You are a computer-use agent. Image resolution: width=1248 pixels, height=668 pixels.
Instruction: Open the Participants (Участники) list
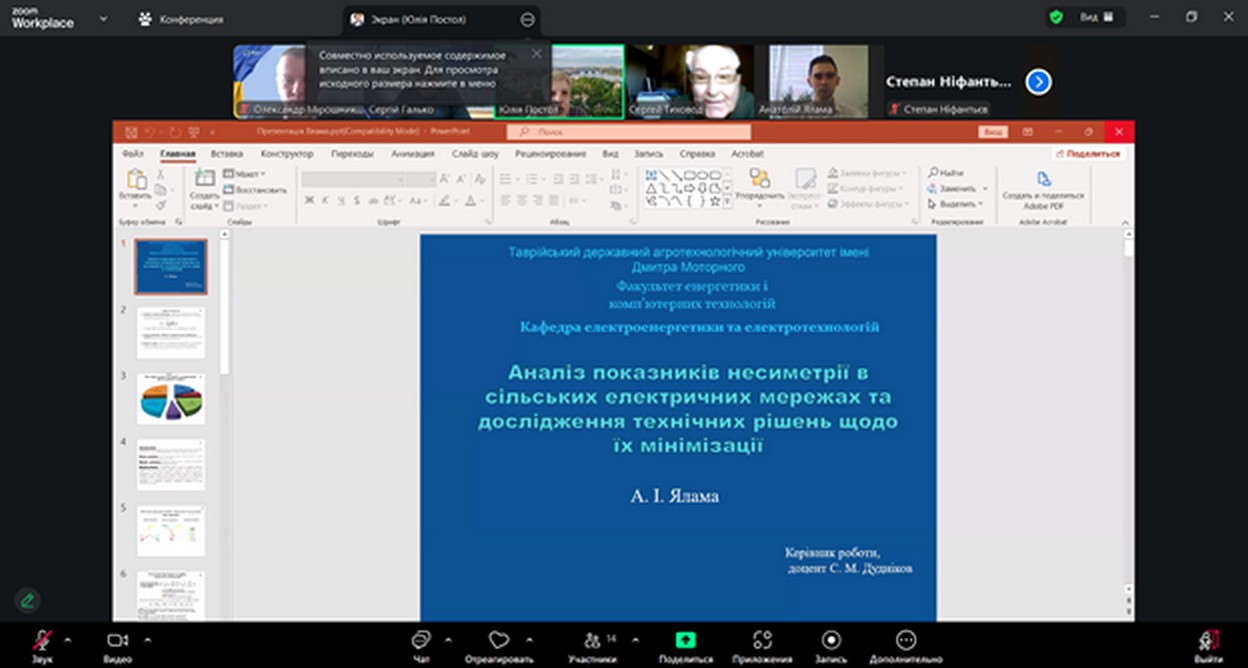pos(593,641)
